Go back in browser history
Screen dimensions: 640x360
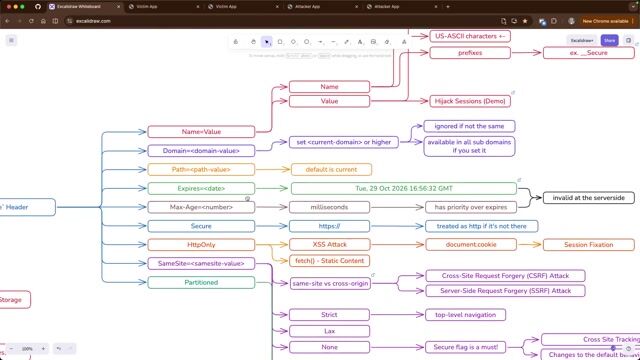point(7,21)
